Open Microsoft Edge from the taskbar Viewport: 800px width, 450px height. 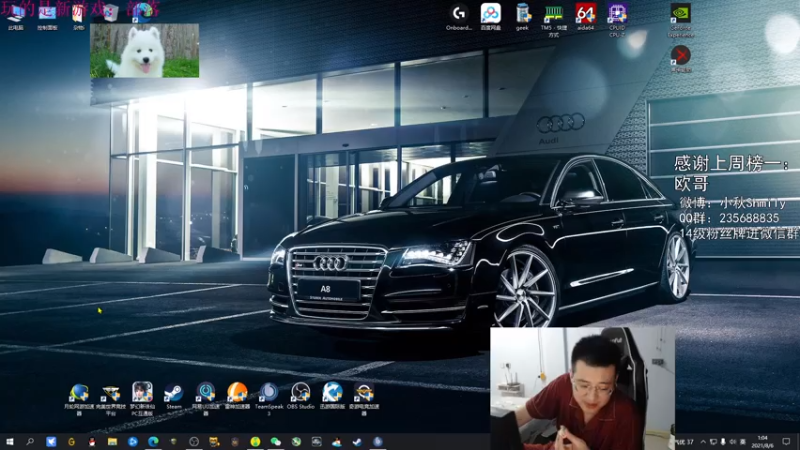pos(153,441)
